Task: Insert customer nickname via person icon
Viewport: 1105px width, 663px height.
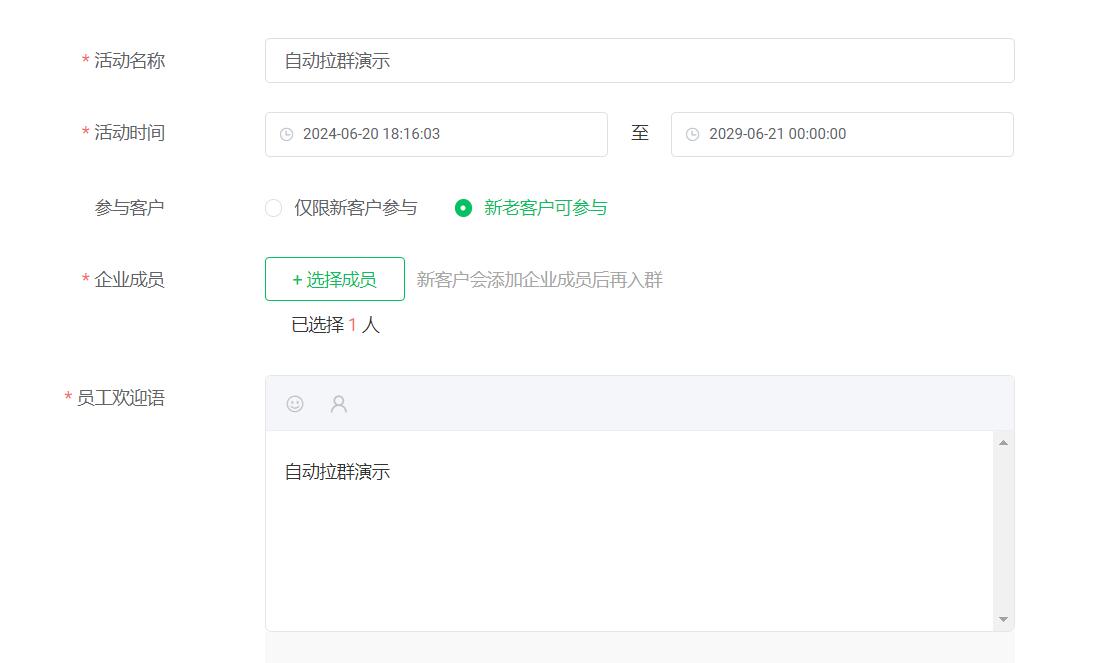Action: pyautogui.click(x=338, y=404)
